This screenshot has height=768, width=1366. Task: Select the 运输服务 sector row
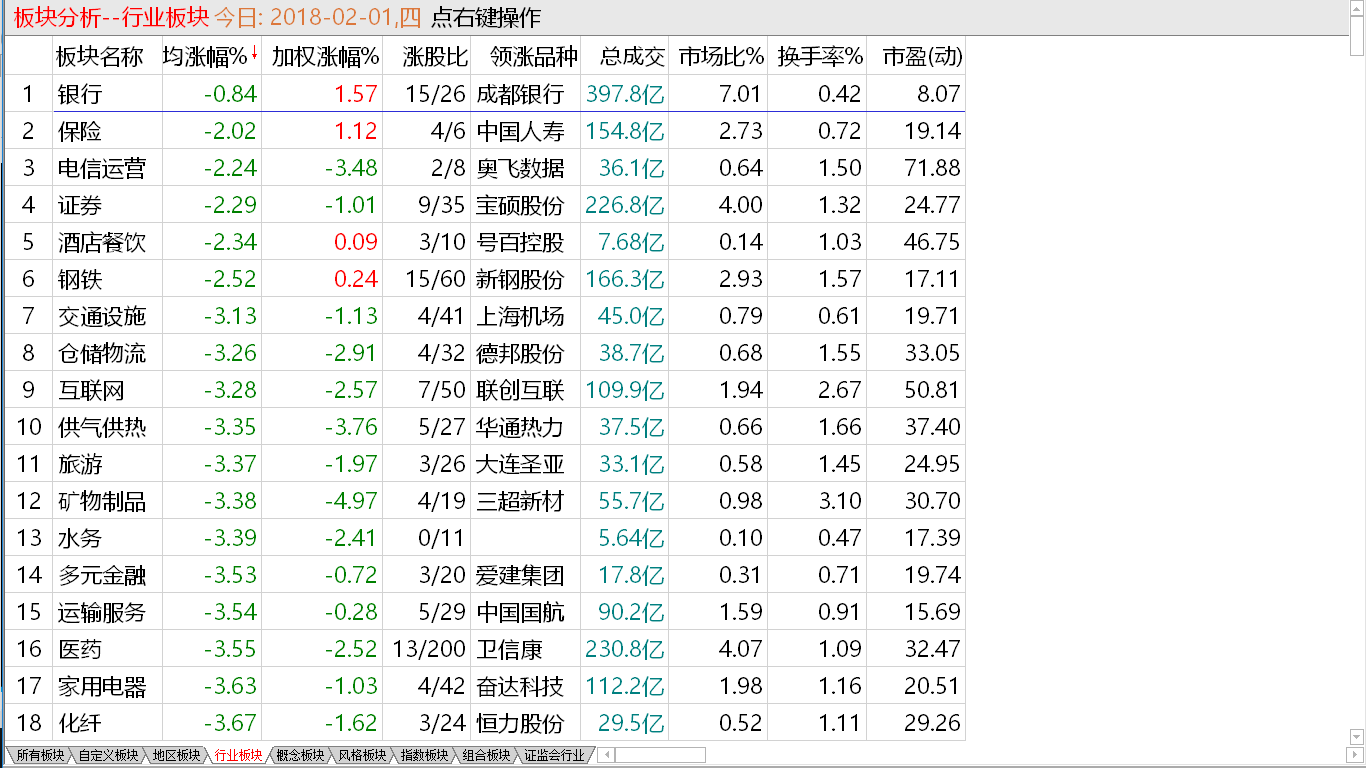483,612
